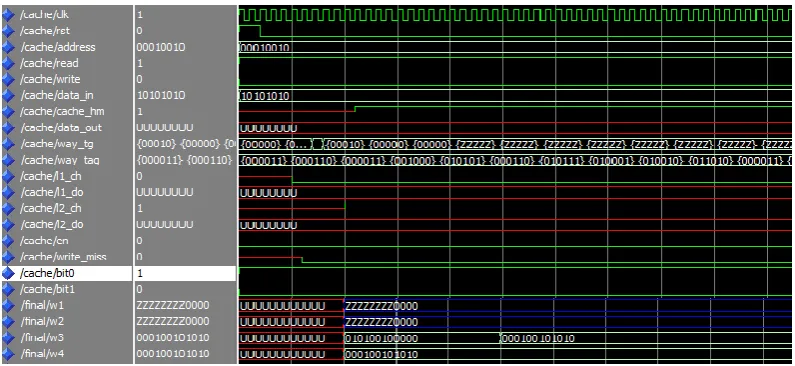Select the /cache/l1_do signal name

pos(51,192)
